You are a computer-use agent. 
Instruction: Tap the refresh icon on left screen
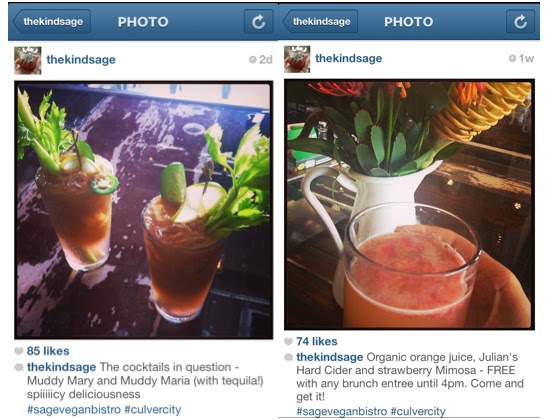click(x=258, y=22)
